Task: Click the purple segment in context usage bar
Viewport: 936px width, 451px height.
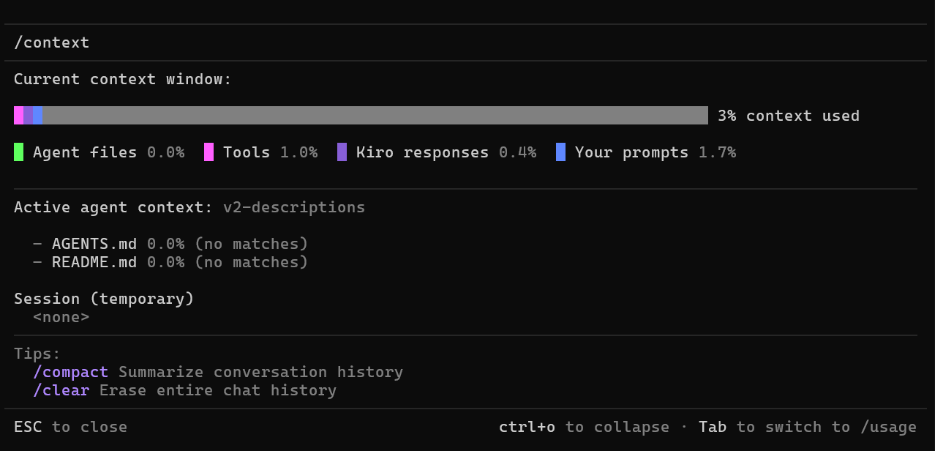Action: coord(28,115)
